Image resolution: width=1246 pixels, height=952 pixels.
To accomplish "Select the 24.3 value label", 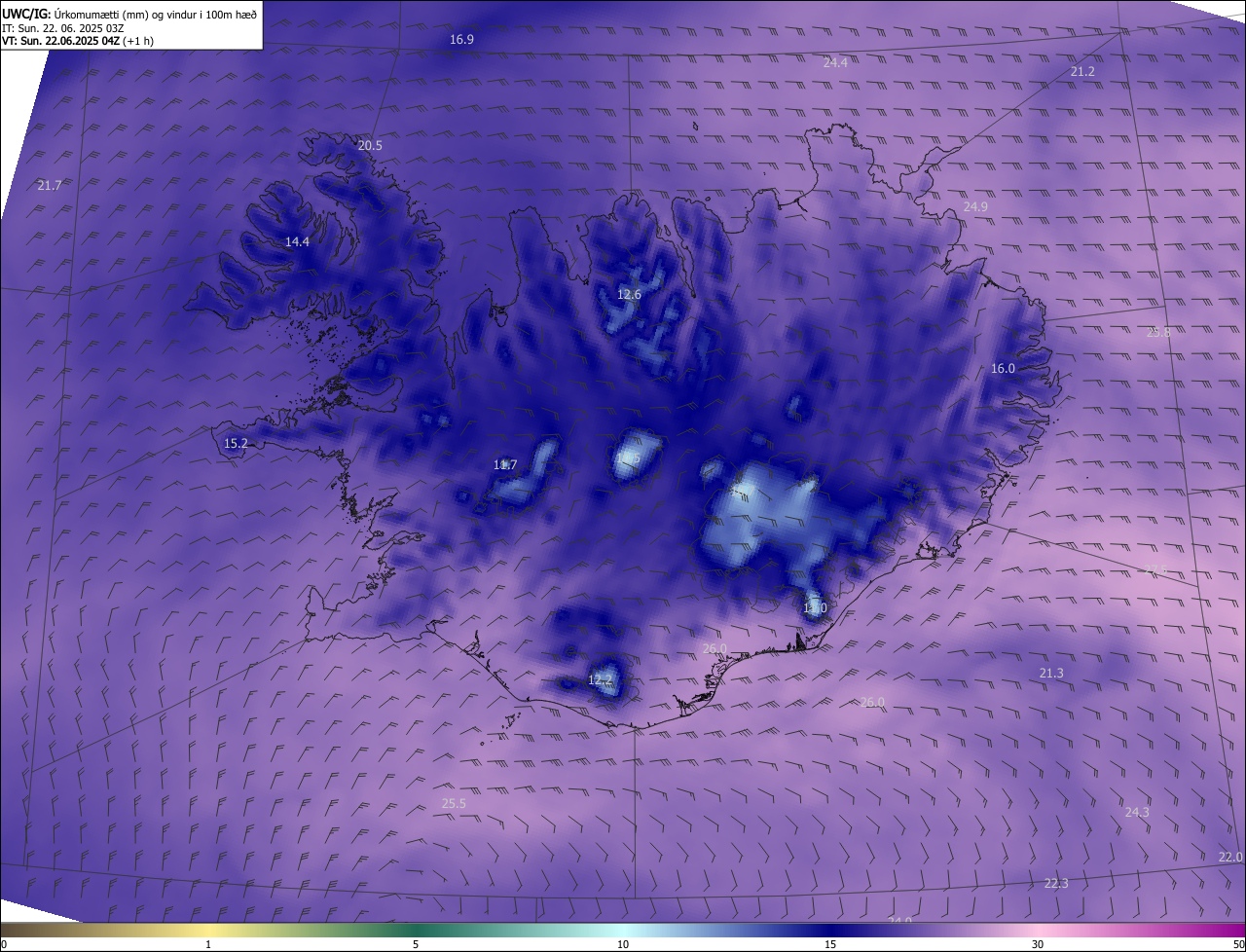I will coord(1137,813).
